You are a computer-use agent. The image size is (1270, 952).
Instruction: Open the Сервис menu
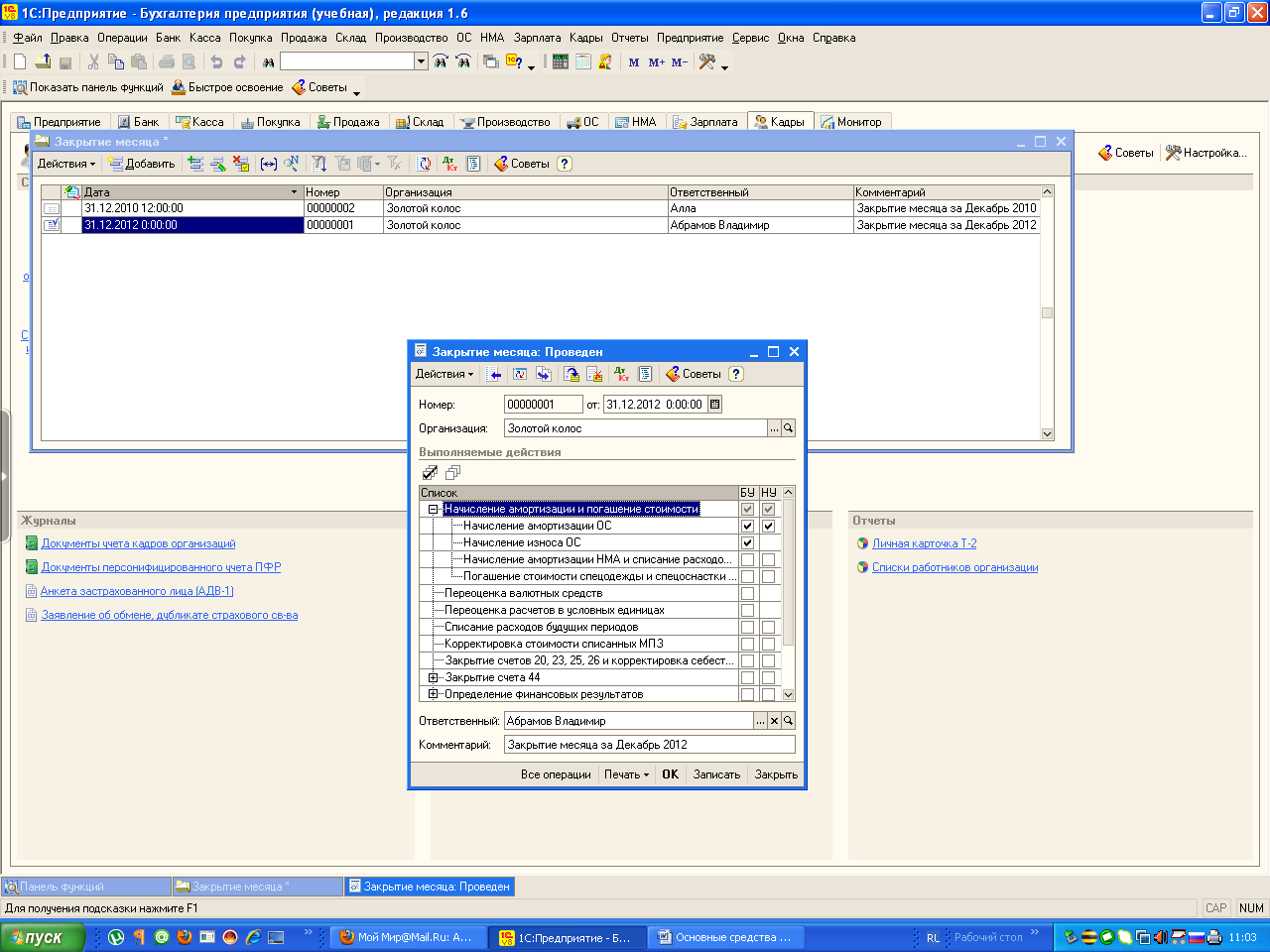tap(750, 38)
